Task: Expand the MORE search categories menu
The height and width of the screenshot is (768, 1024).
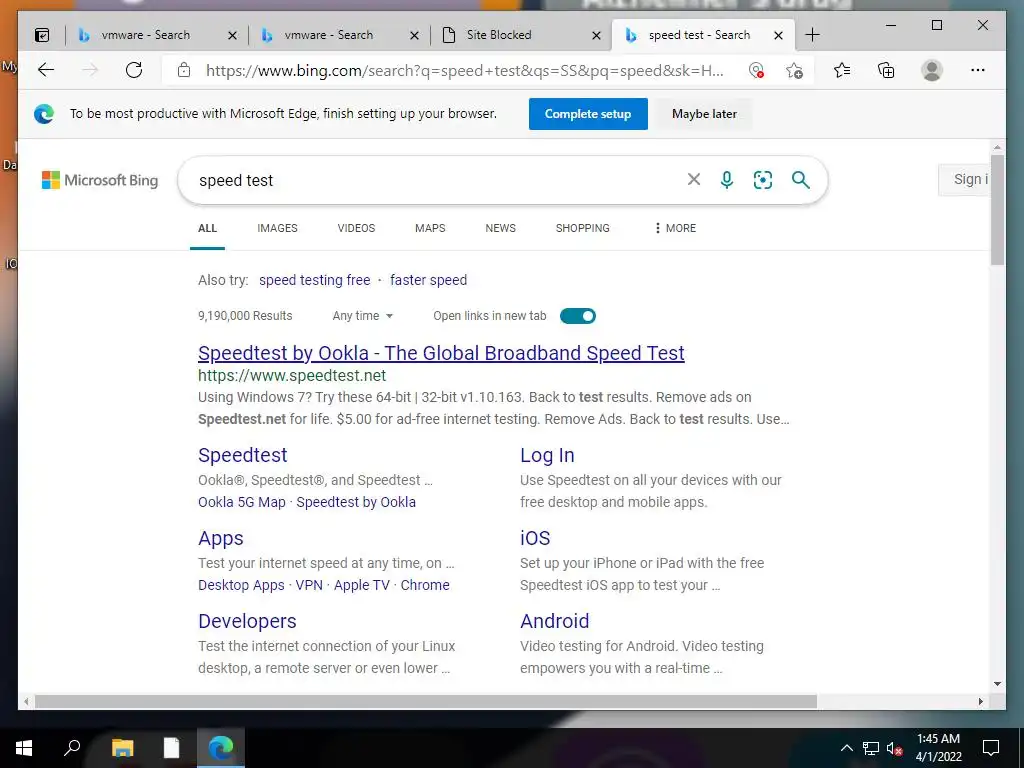Action: [675, 228]
